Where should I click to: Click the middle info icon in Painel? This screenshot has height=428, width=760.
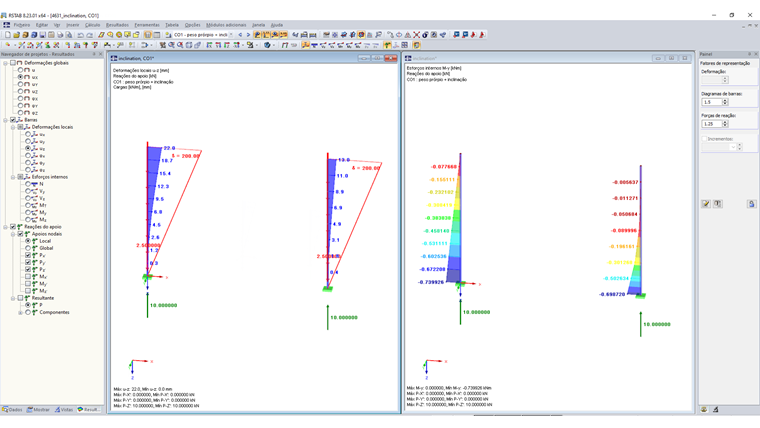point(717,204)
